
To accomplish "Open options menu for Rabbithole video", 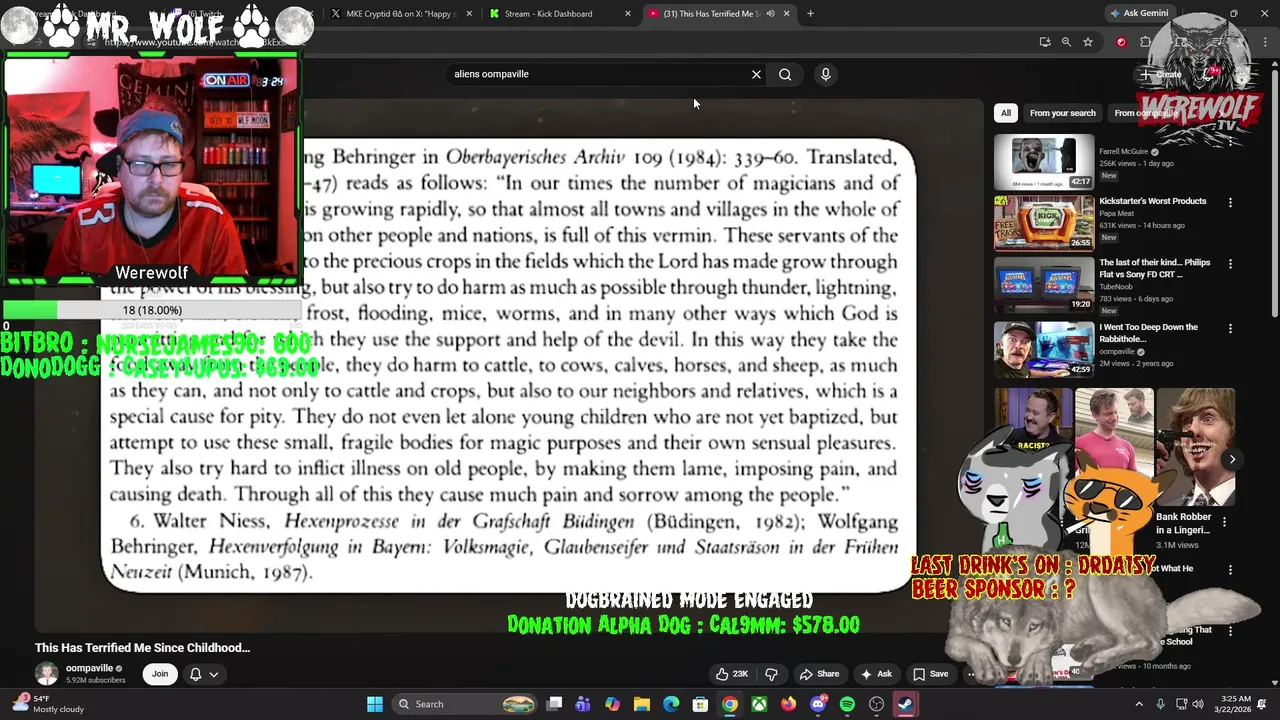I will (1230, 328).
